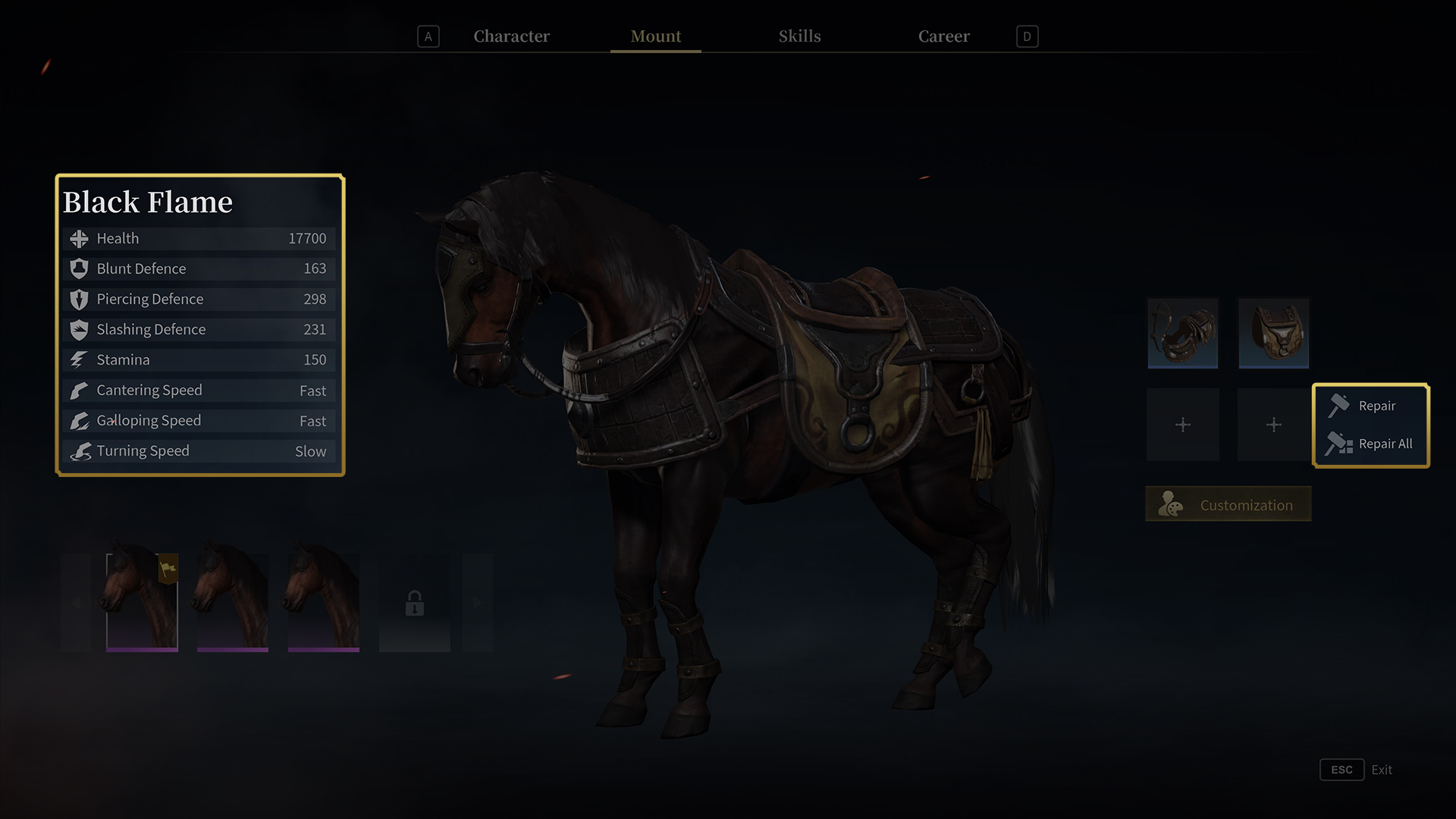The height and width of the screenshot is (819, 1456).
Task: Click the locked mount slot padlock
Action: point(414,604)
